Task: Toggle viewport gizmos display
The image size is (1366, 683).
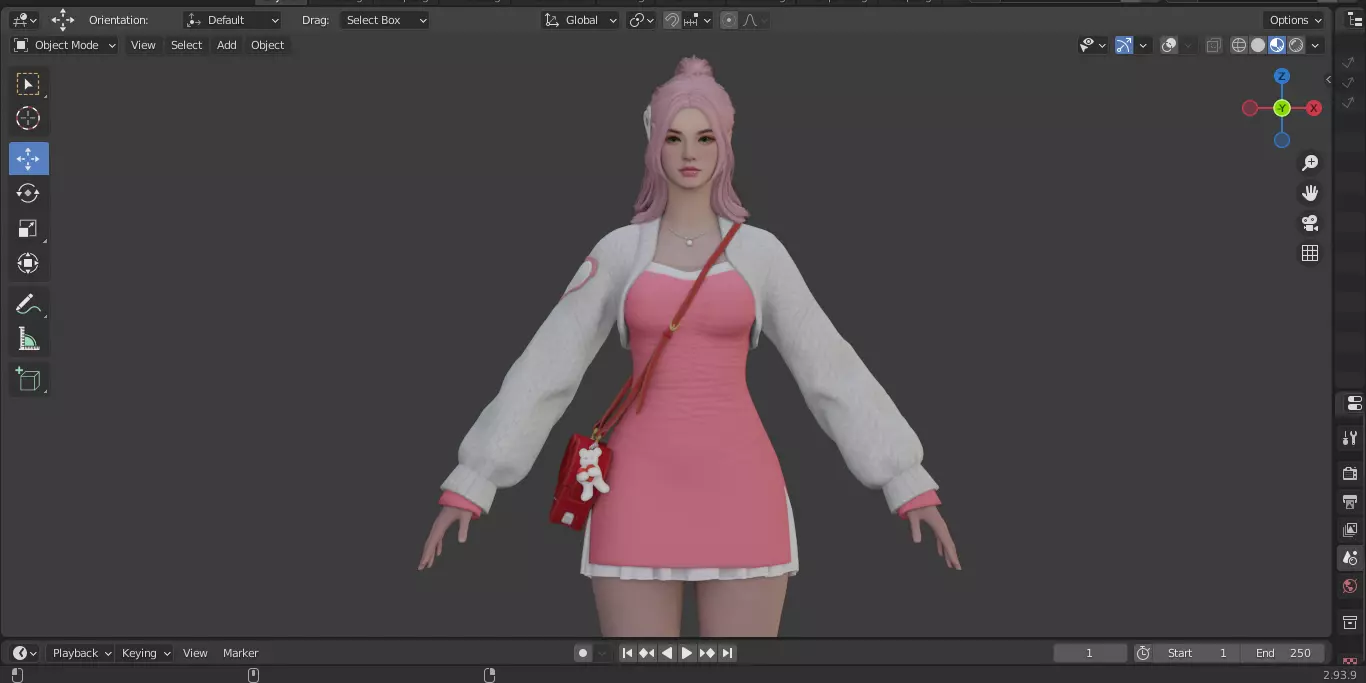Action: [1124, 45]
